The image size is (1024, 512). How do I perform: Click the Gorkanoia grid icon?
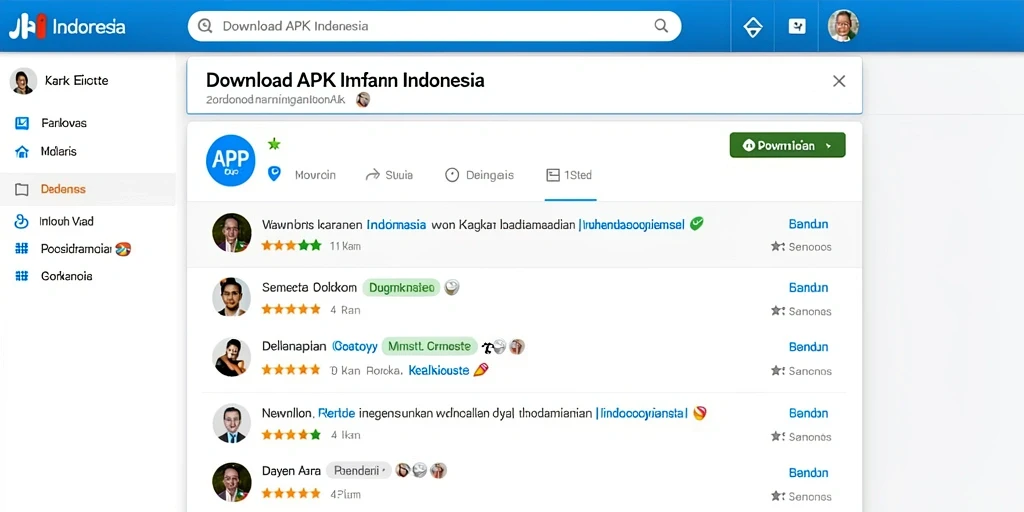[22, 276]
